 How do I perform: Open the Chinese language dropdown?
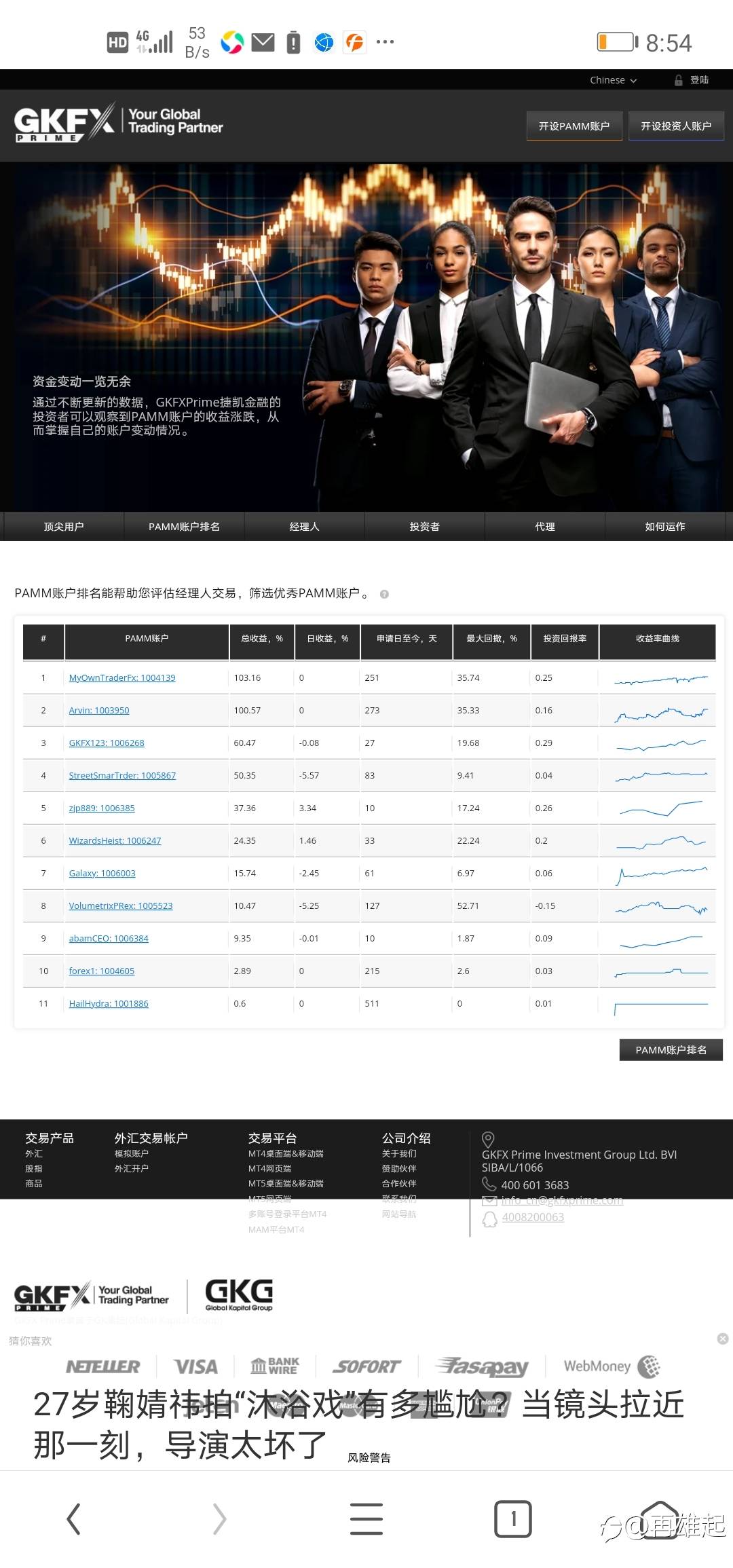pyautogui.click(x=613, y=80)
